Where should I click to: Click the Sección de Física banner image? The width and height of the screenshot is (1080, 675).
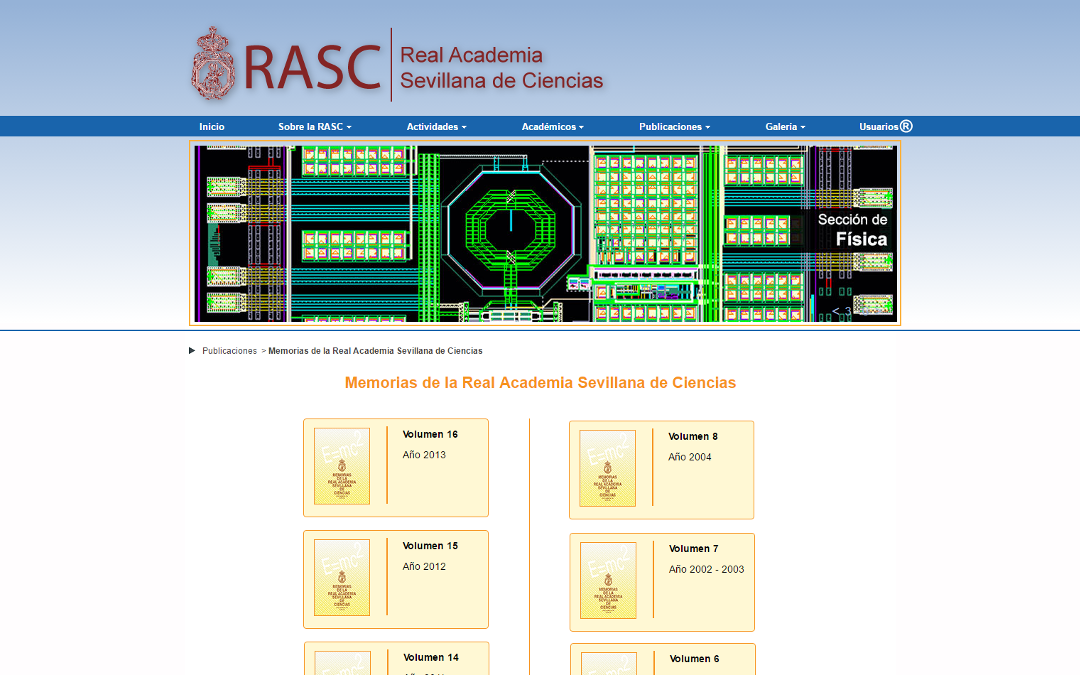[x=545, y=233]
